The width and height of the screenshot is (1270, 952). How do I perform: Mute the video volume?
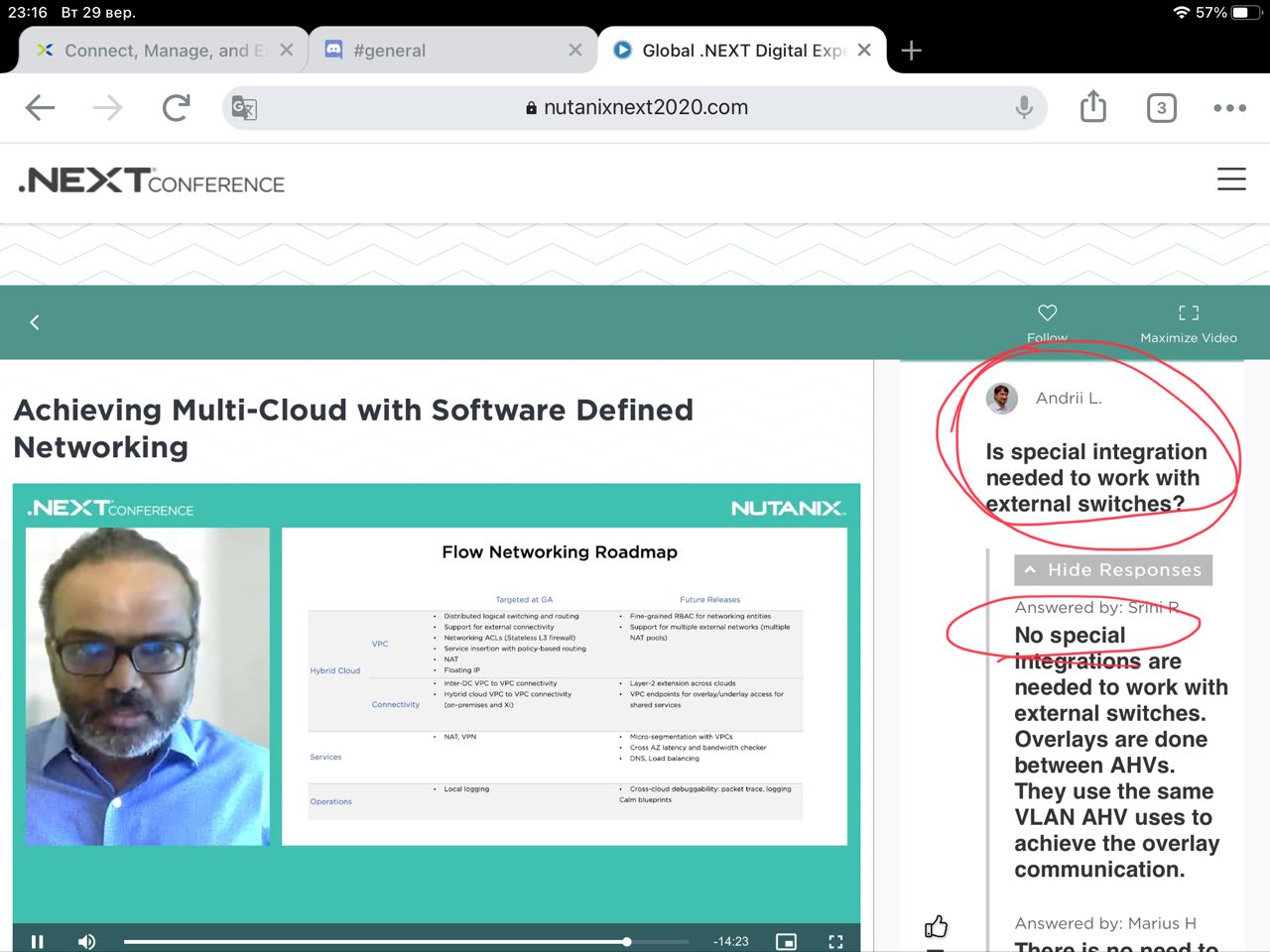(86, 941)
